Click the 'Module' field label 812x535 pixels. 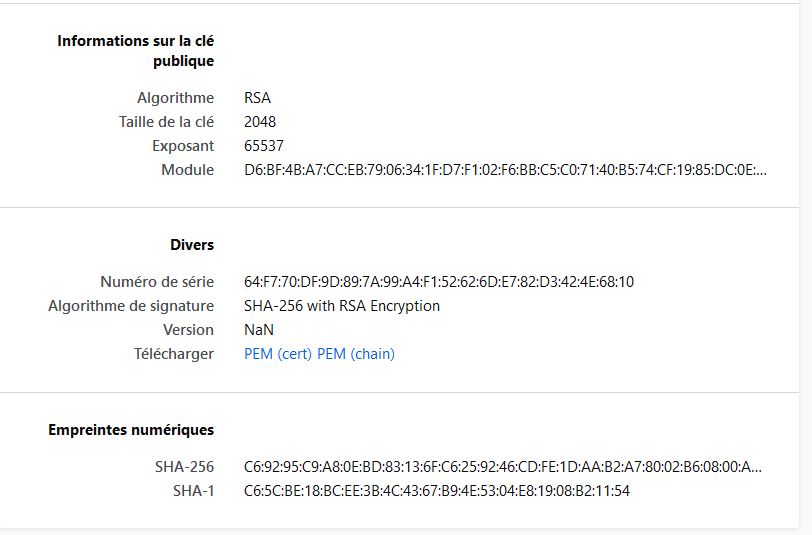pyautogui.click(x=188, y=170)
